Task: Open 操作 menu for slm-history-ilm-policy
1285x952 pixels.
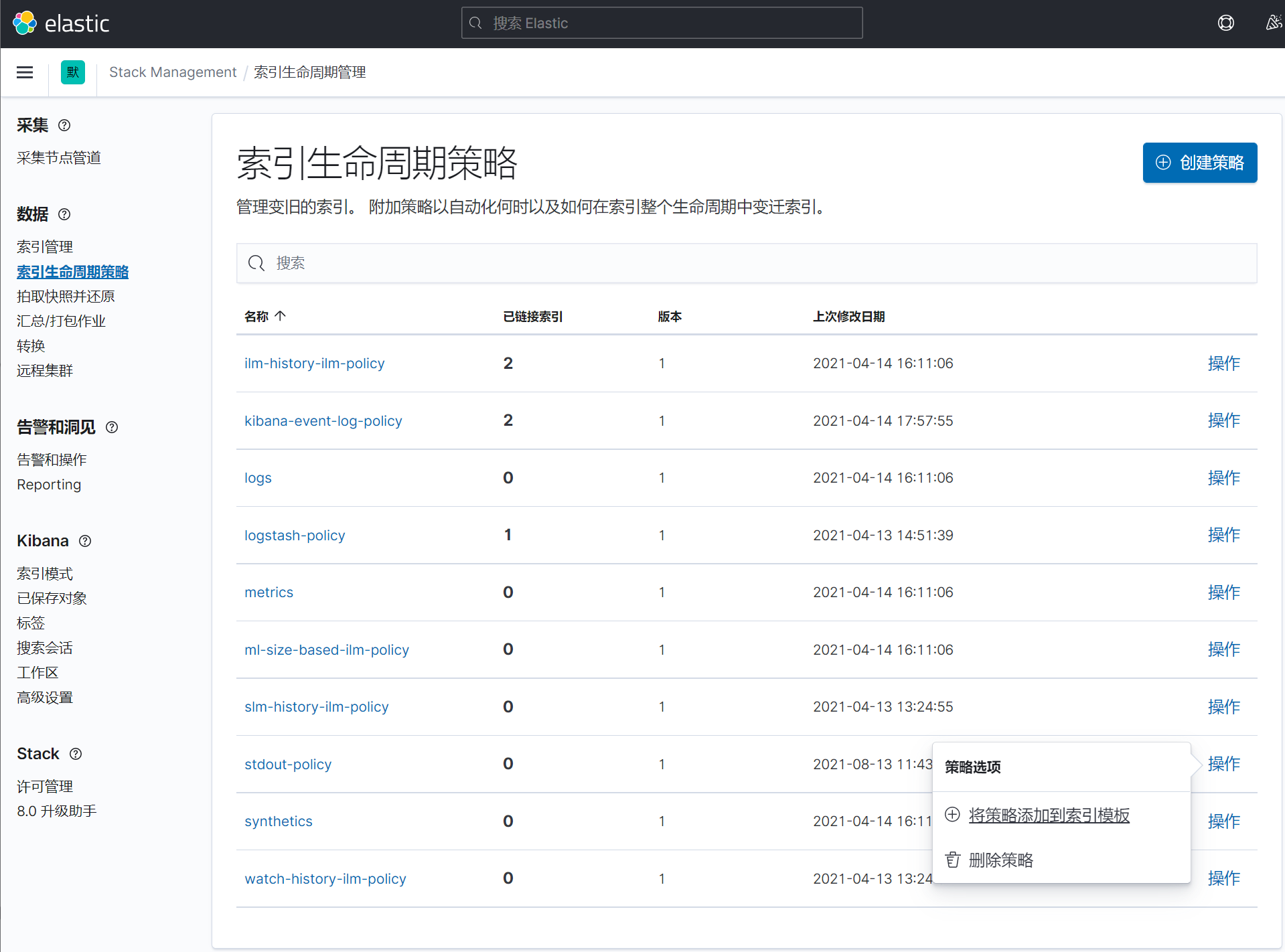Action: 1224,707
